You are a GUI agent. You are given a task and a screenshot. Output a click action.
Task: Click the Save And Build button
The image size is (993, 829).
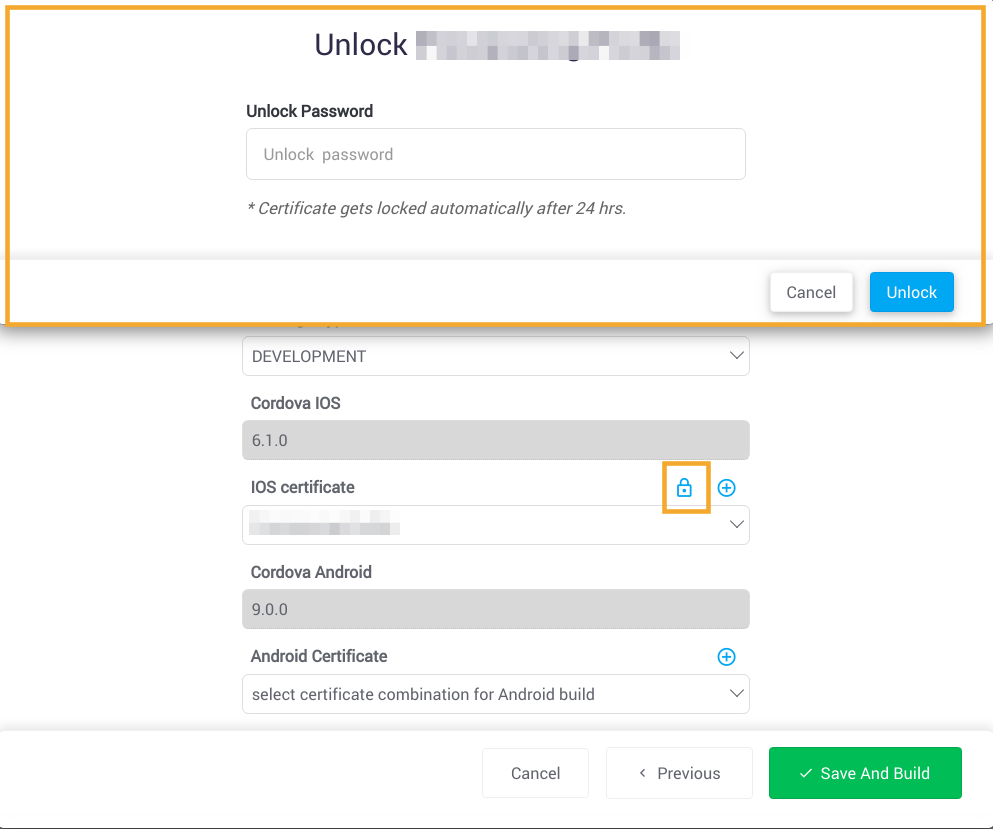865,773
